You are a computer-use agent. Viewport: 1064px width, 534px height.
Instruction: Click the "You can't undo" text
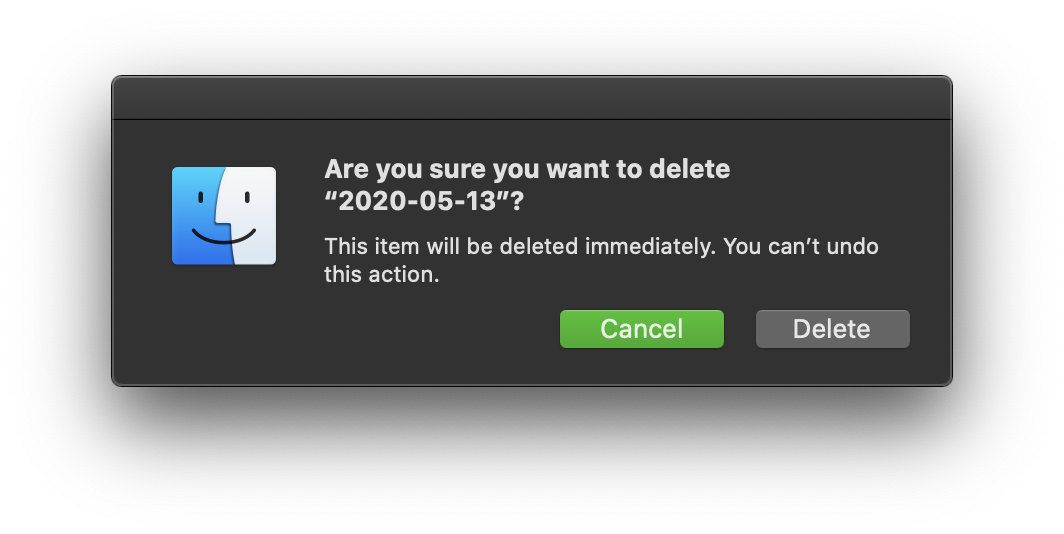coord(801,246)
